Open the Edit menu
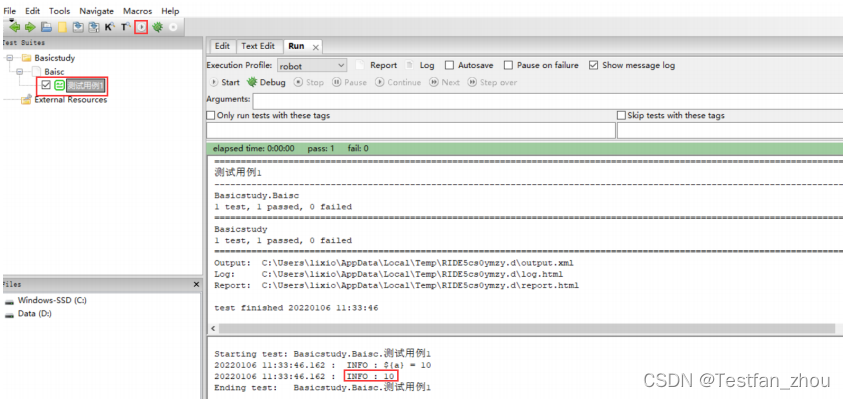845x399 pixels. [32, 11]
